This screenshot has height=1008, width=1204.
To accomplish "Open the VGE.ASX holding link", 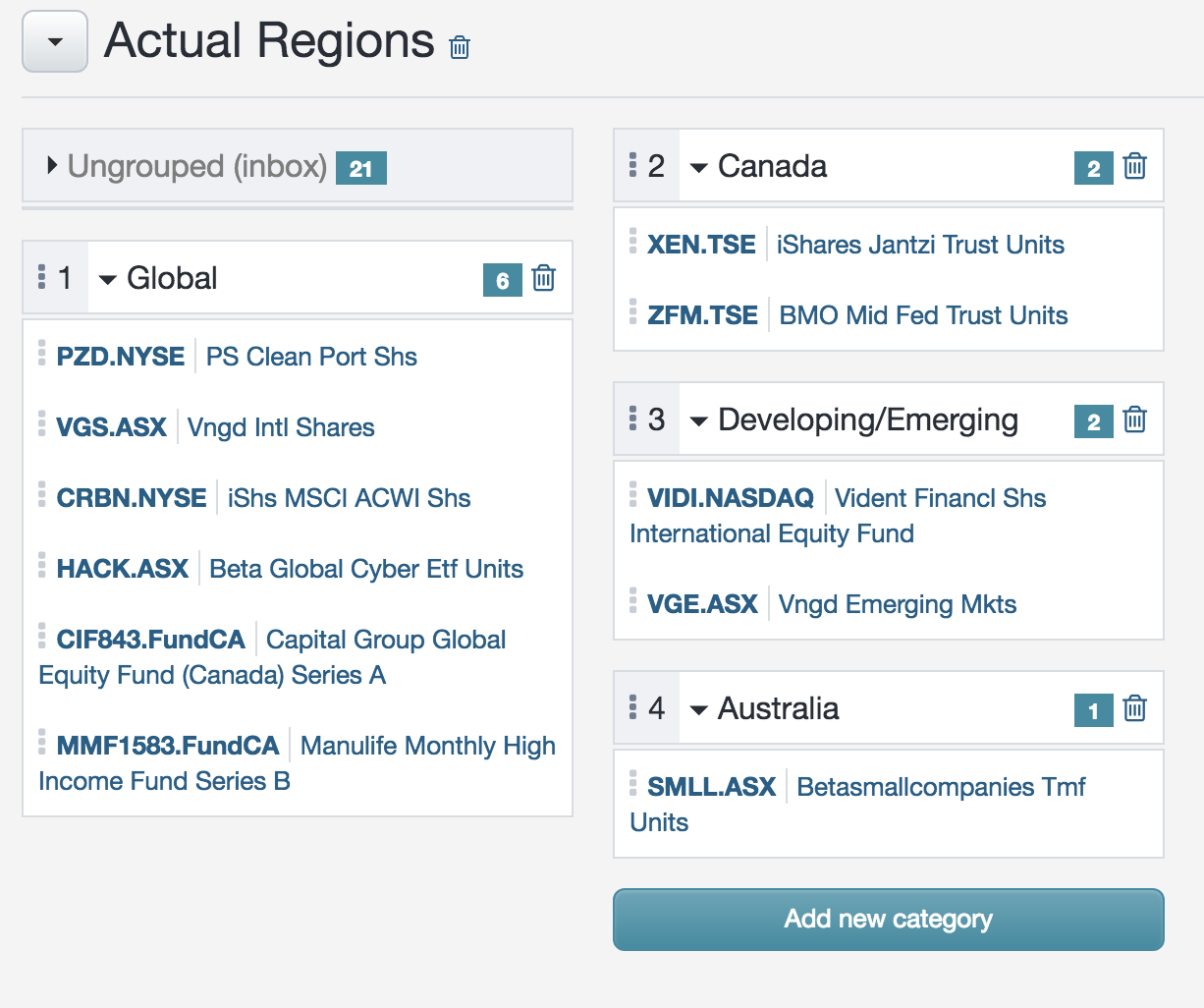I will click(701, 604).
